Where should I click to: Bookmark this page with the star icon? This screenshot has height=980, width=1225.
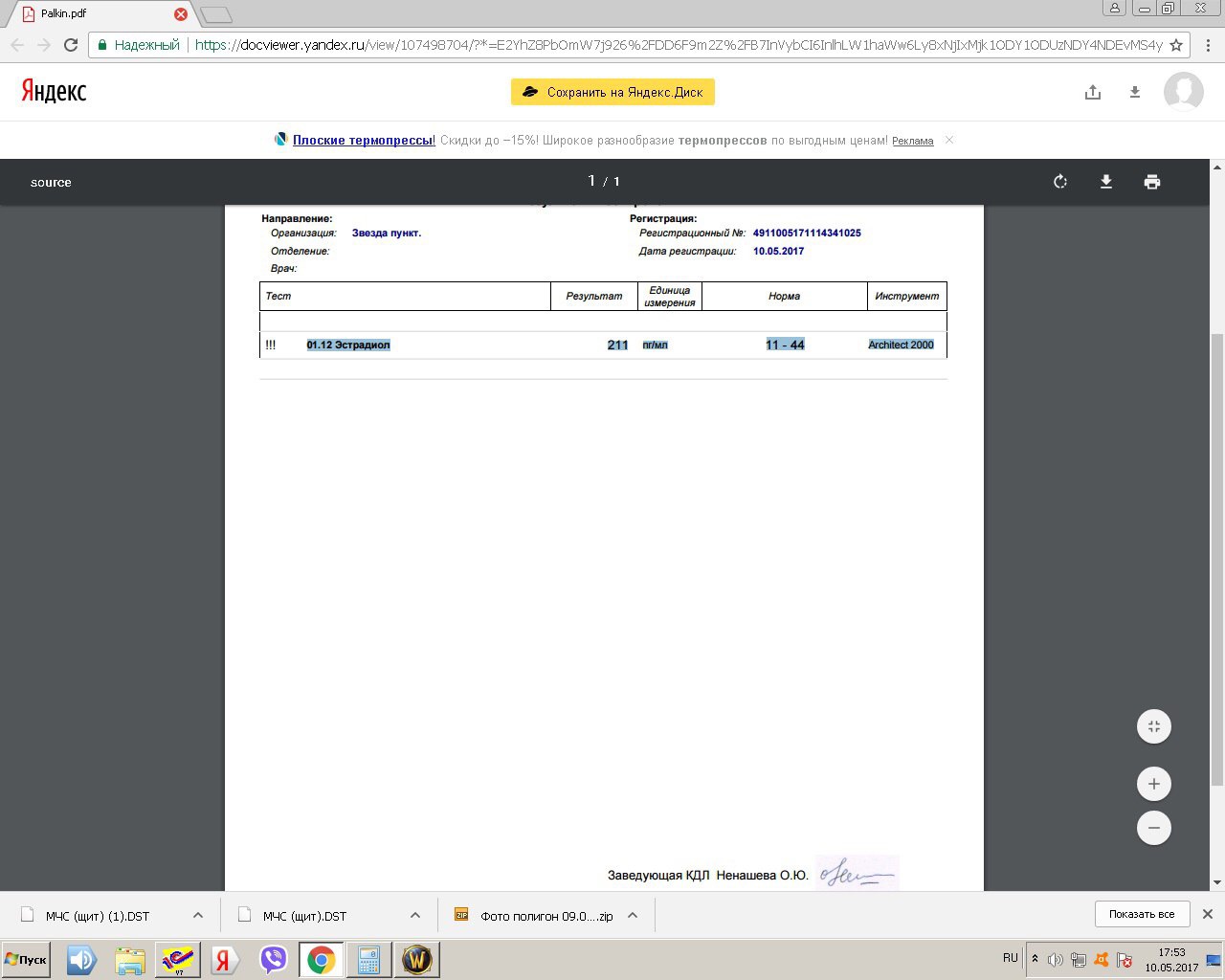(1176, 45)
